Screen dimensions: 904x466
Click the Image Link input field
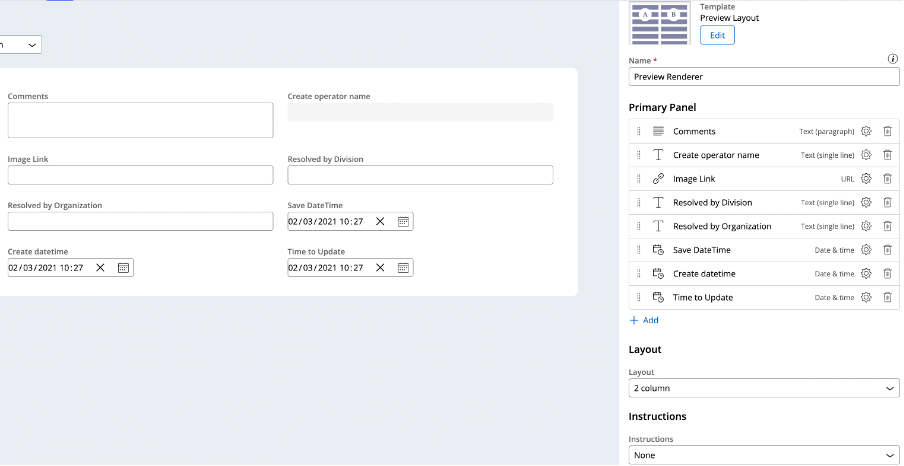140,175
